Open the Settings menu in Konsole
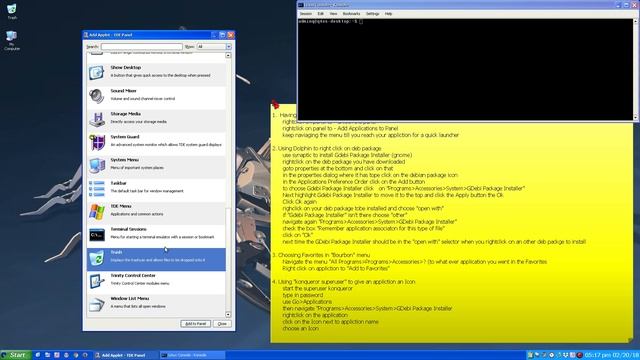The image size is (640, 360). pos(372,14)
